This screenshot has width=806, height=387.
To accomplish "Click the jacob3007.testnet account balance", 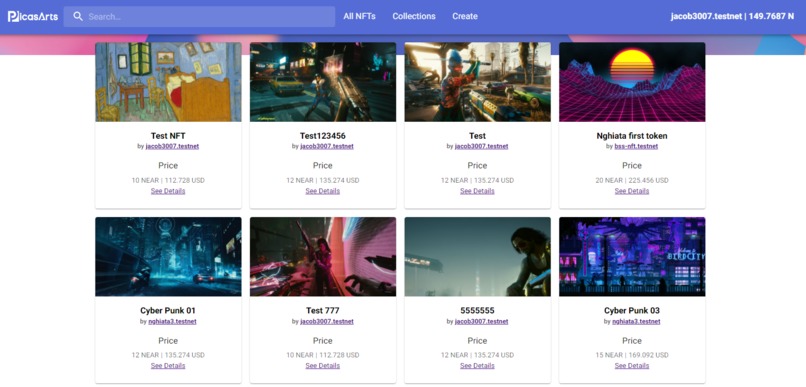I will click(732, 16).
